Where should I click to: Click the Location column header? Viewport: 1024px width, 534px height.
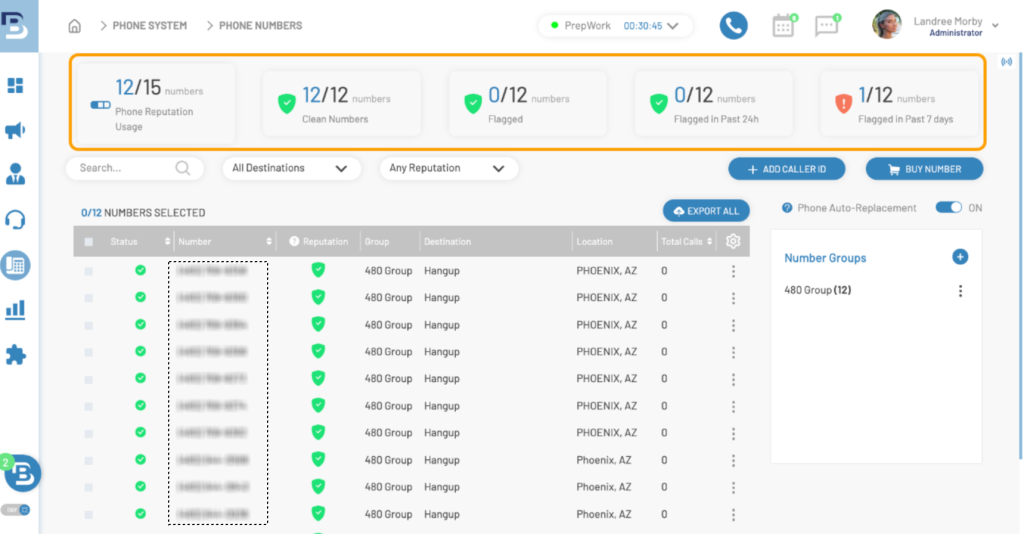594,242
